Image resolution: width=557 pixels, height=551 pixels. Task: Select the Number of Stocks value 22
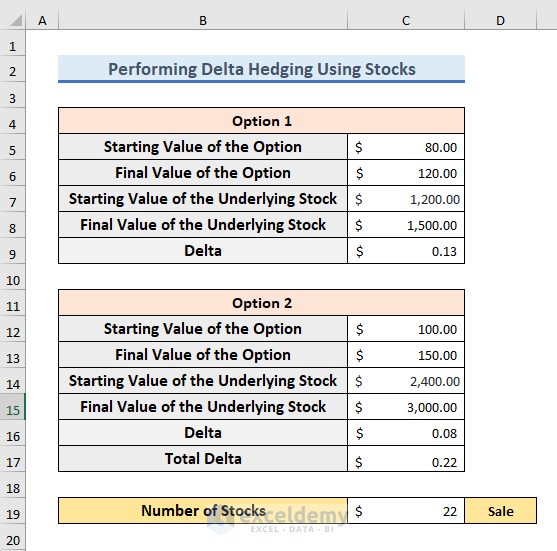click(406, 511)
